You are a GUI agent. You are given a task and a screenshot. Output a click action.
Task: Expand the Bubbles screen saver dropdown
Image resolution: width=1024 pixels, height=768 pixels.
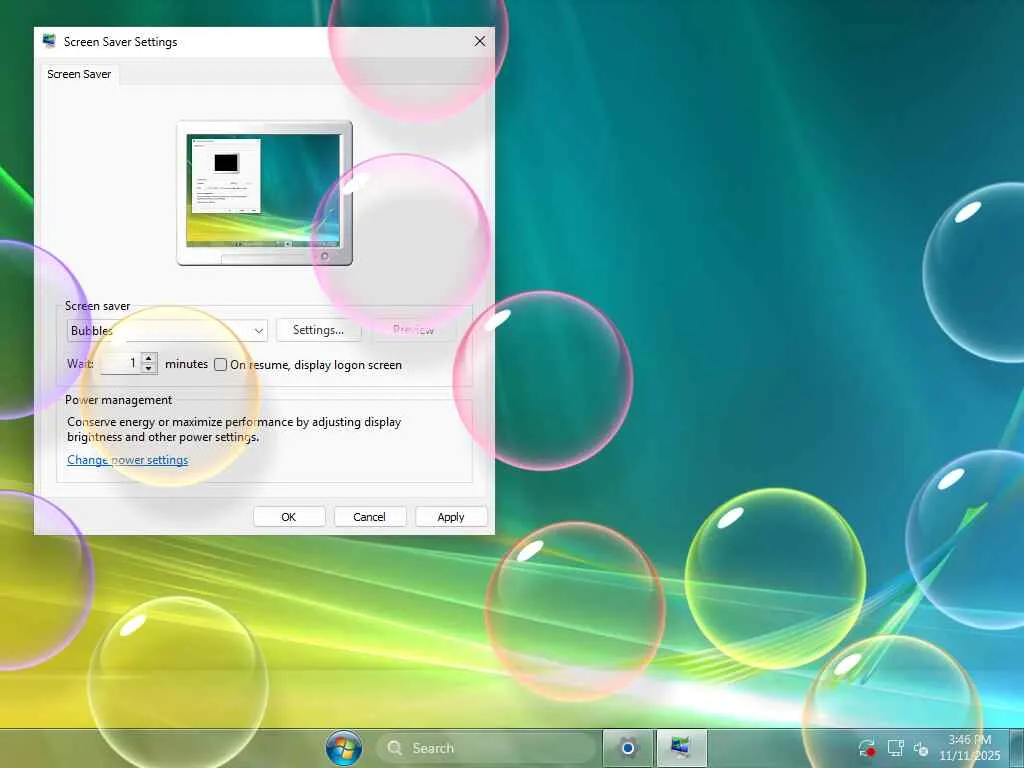pos(167,330)
